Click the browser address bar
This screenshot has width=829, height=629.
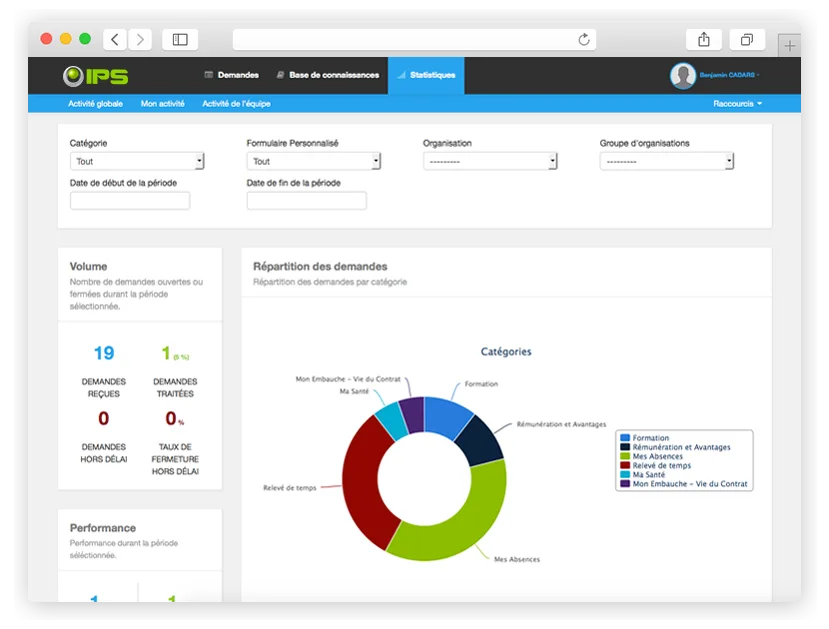point(414,40)
